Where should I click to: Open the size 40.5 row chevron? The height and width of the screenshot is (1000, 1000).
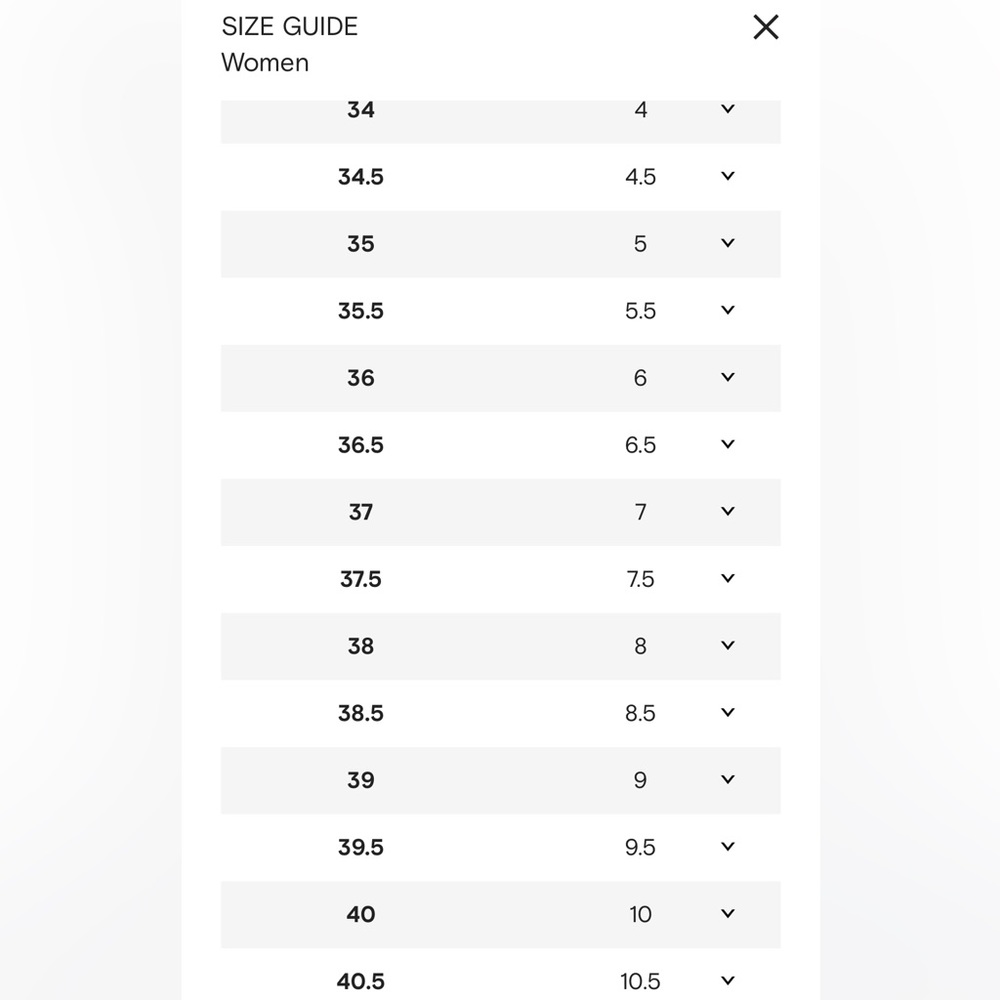[728, 980]
